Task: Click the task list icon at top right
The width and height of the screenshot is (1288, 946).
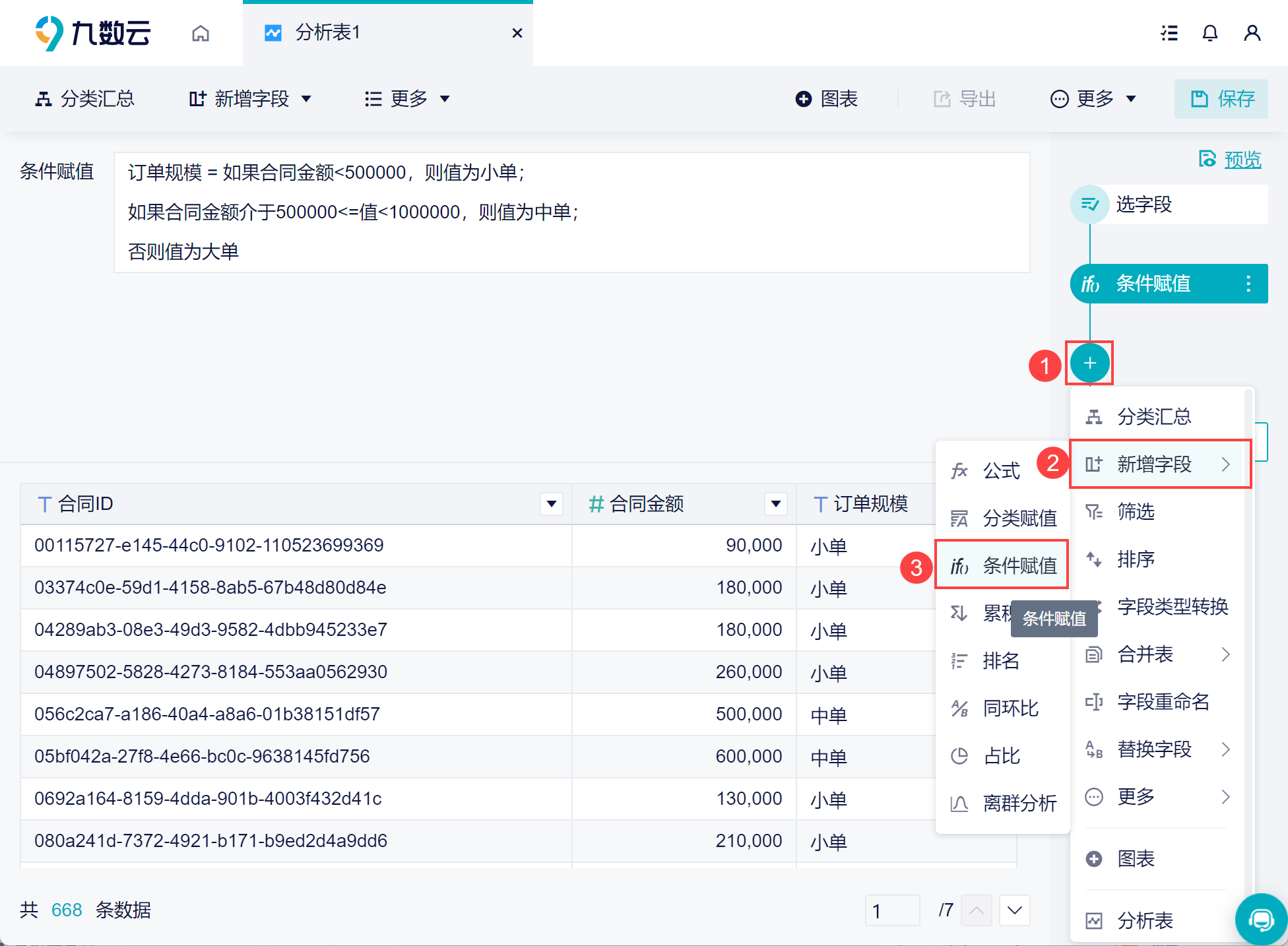Action: click(x=1169, y=33)
